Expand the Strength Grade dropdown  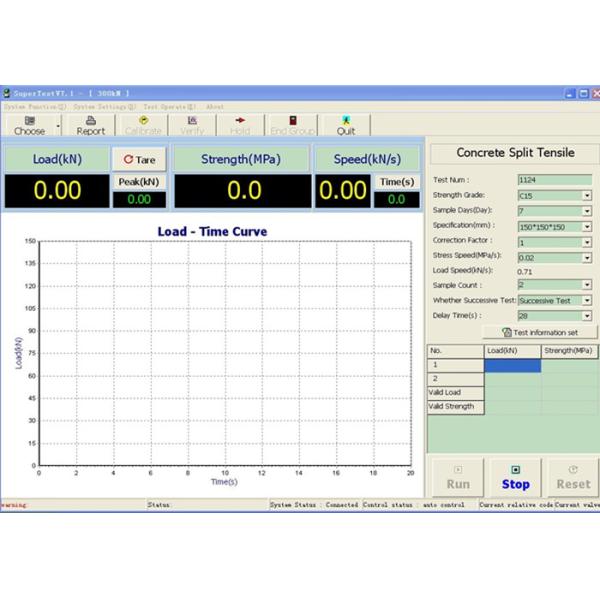587,196
